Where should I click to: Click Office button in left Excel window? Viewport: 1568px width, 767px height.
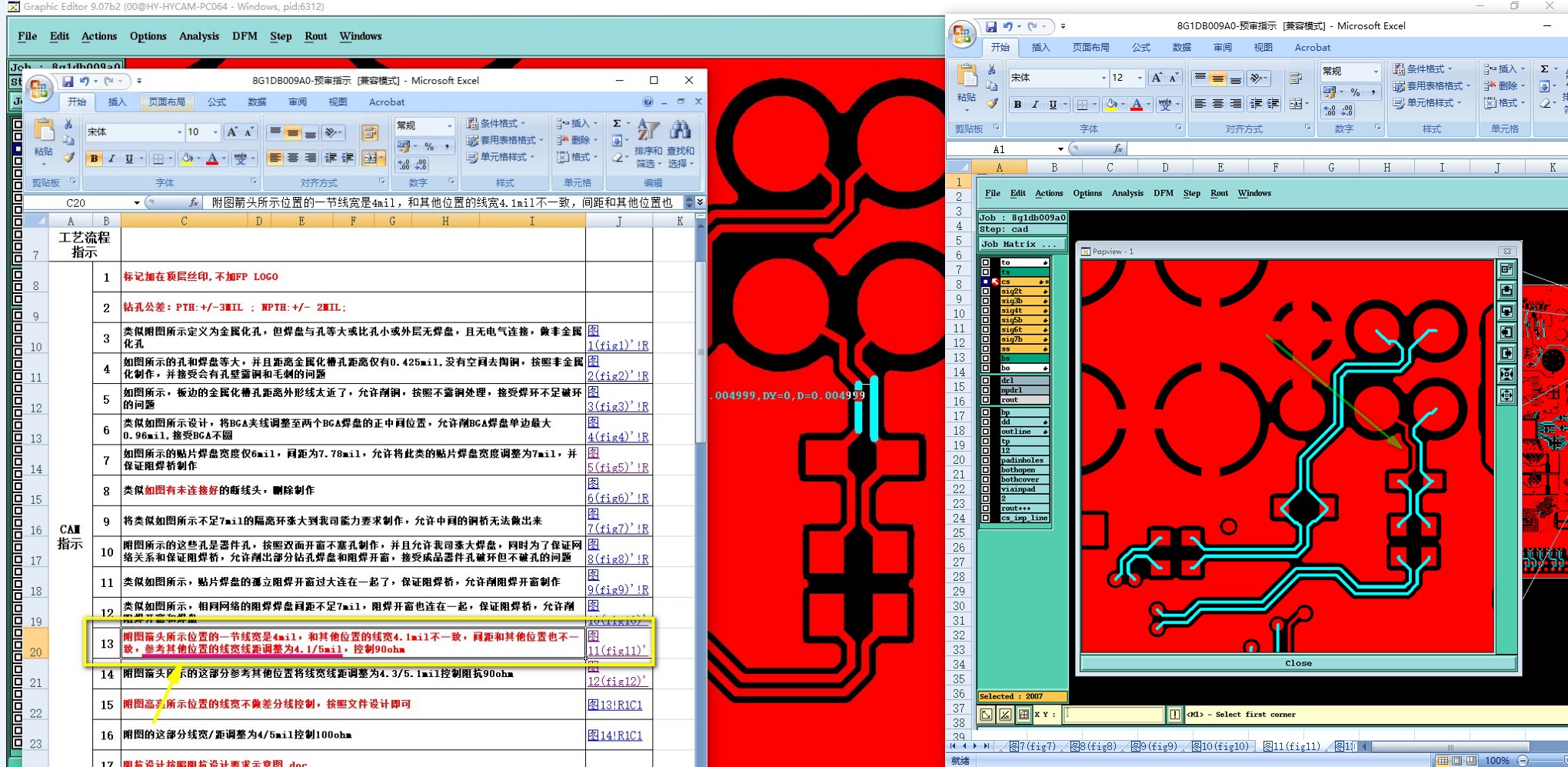(x=39, y=88)
